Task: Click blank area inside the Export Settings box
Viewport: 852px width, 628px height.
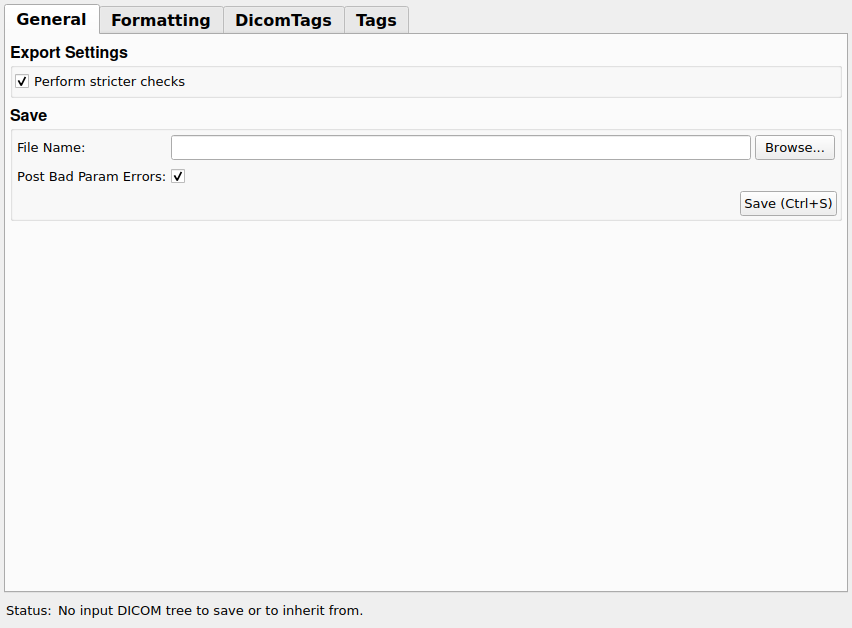Action: pos(500,82)
